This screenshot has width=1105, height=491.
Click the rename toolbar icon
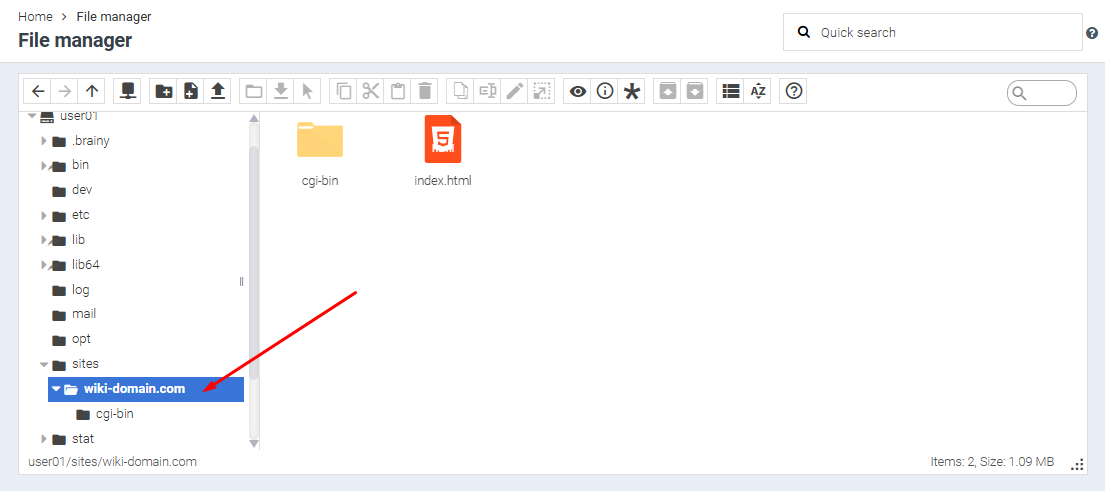(x=488, y=91)
